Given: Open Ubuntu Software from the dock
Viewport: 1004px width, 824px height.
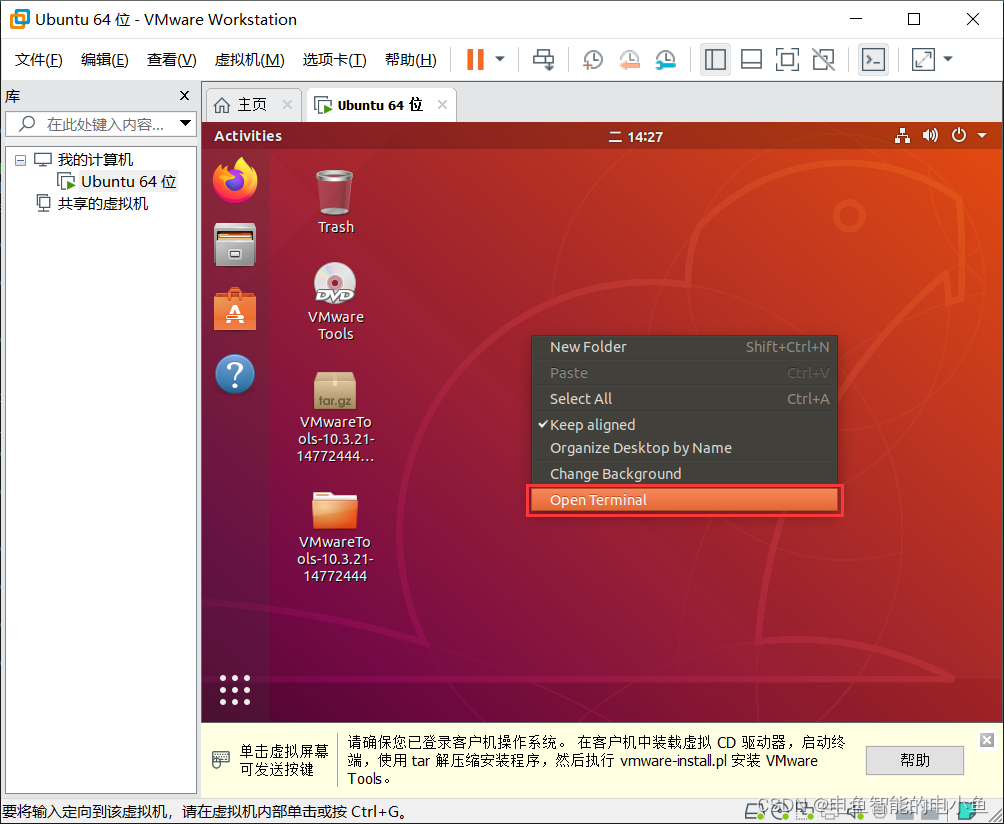Looking at the screenshot, I should (235, 309).
